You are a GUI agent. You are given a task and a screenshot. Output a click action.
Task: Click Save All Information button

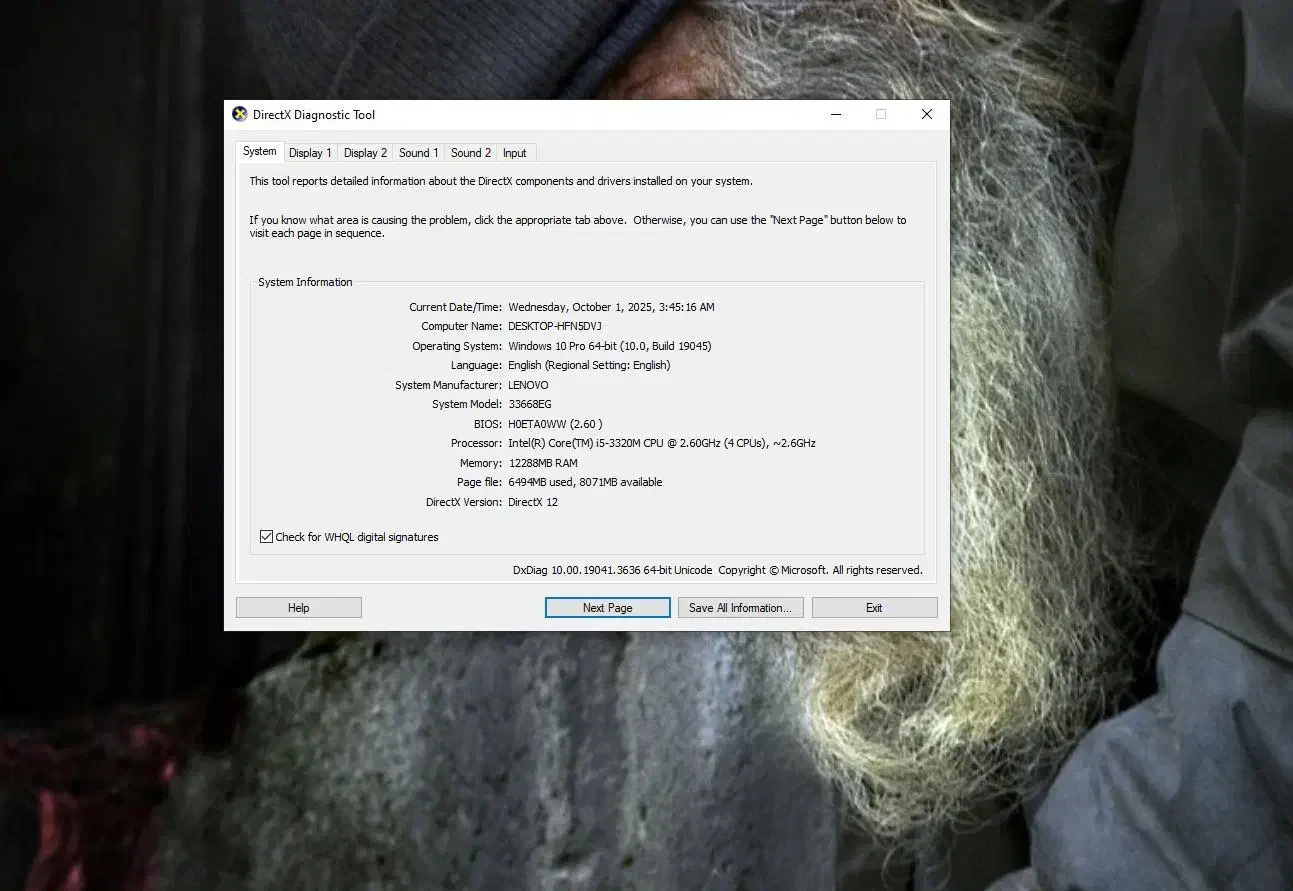coord(740,608)
